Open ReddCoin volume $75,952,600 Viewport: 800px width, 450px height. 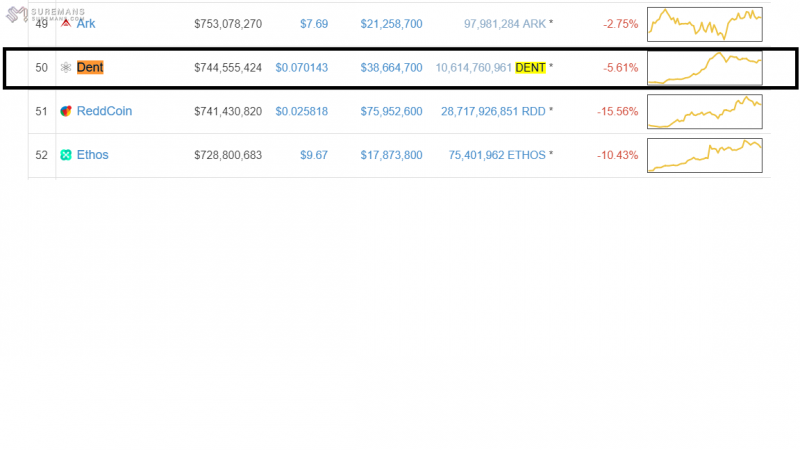[x=391, y=112]
